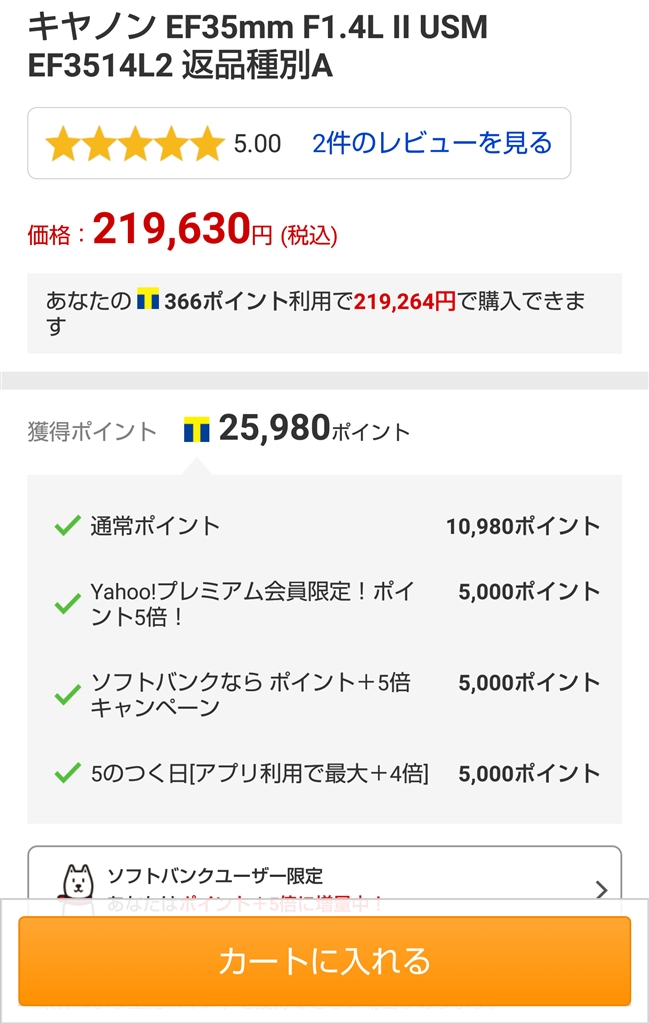Add item with カートに入れる button

324,961
